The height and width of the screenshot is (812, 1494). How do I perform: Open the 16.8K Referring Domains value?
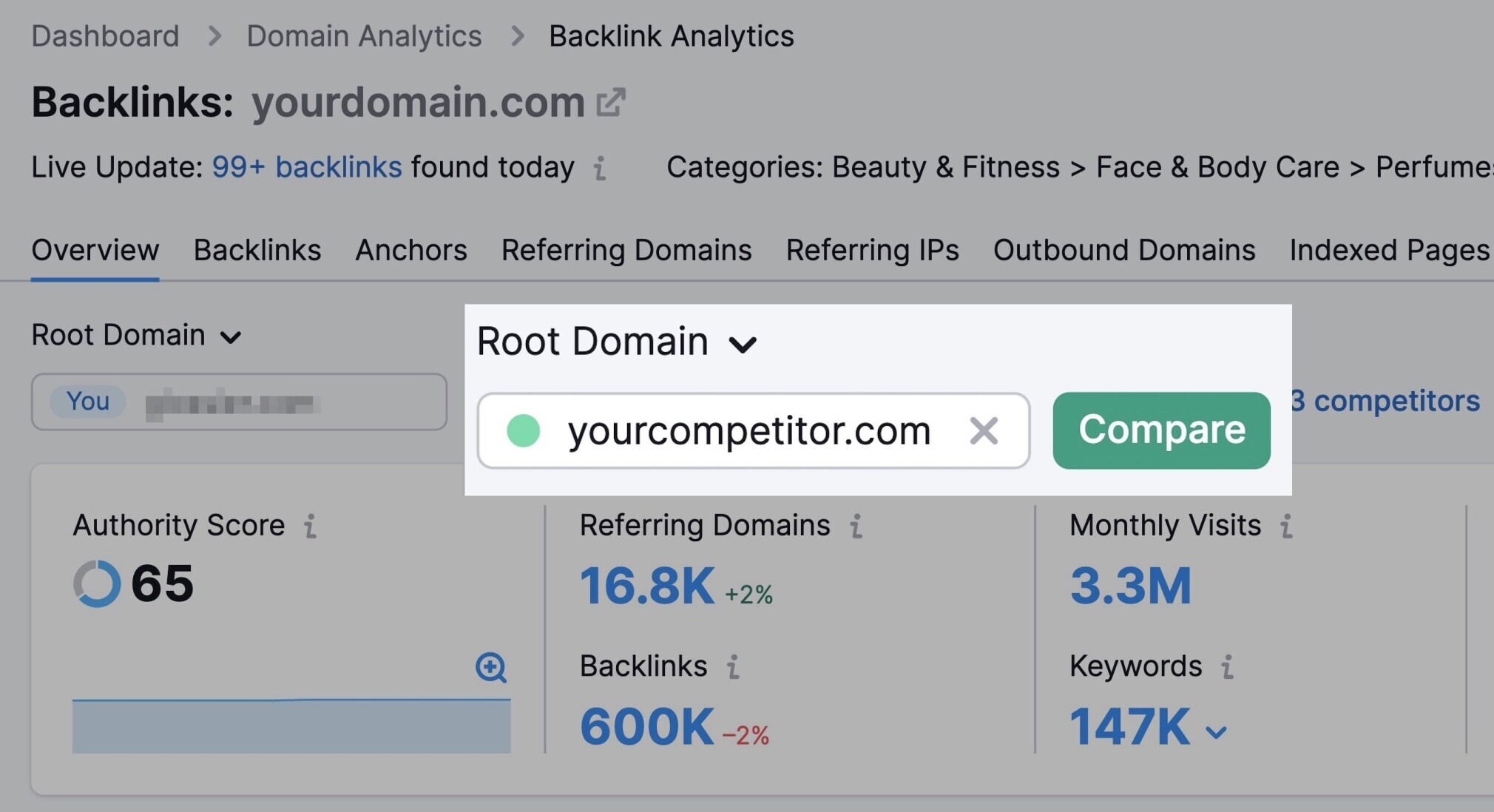647,586
